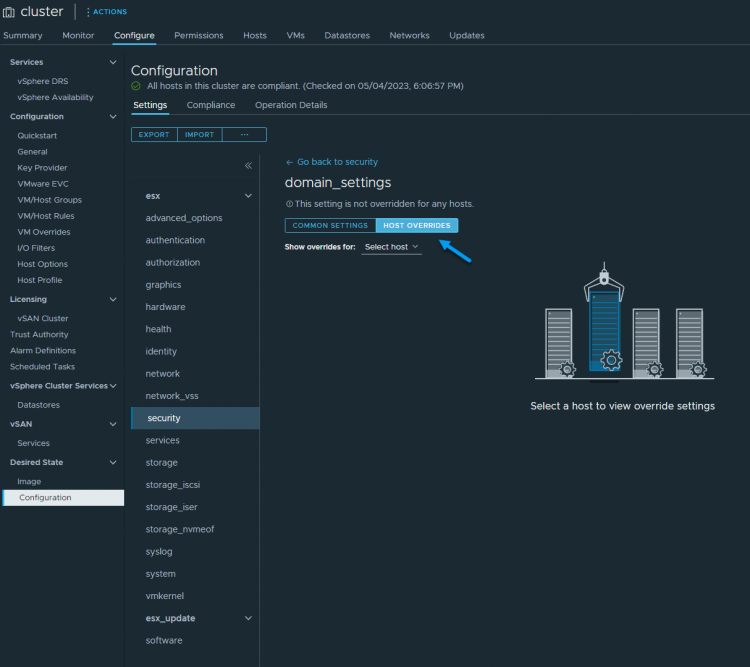The height and width of the screenshot is (667, 750).
Task: Select graphics in settings tree
Action: [163, 285]
